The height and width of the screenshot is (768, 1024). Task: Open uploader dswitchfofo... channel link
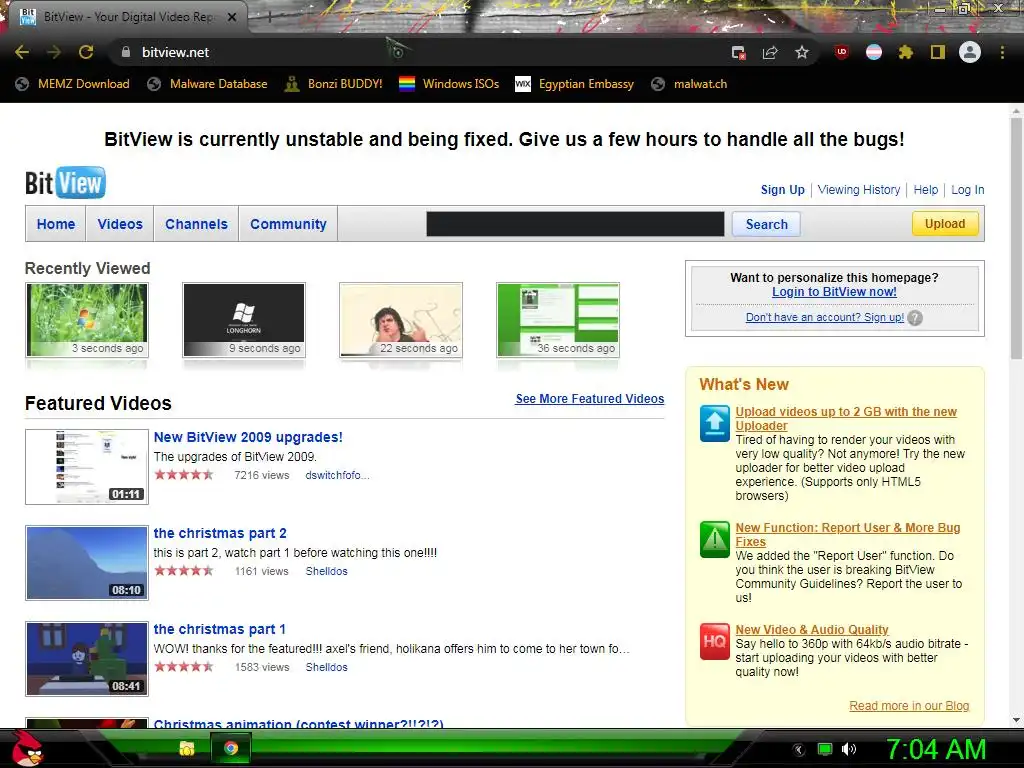(337, 475)
